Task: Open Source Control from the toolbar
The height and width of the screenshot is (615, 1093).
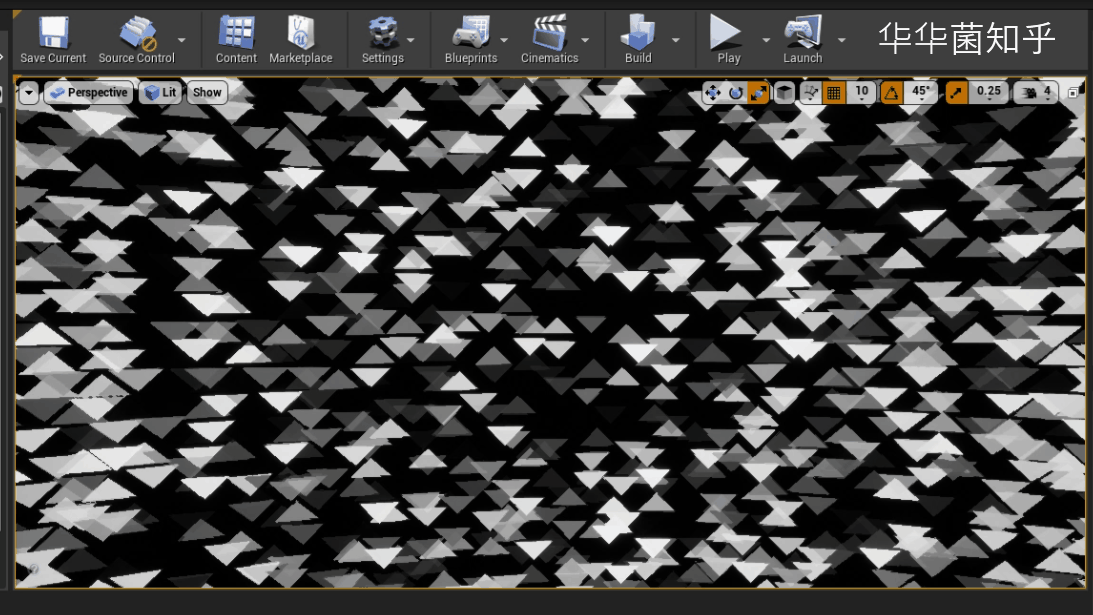Action: (x=137, y=40)
